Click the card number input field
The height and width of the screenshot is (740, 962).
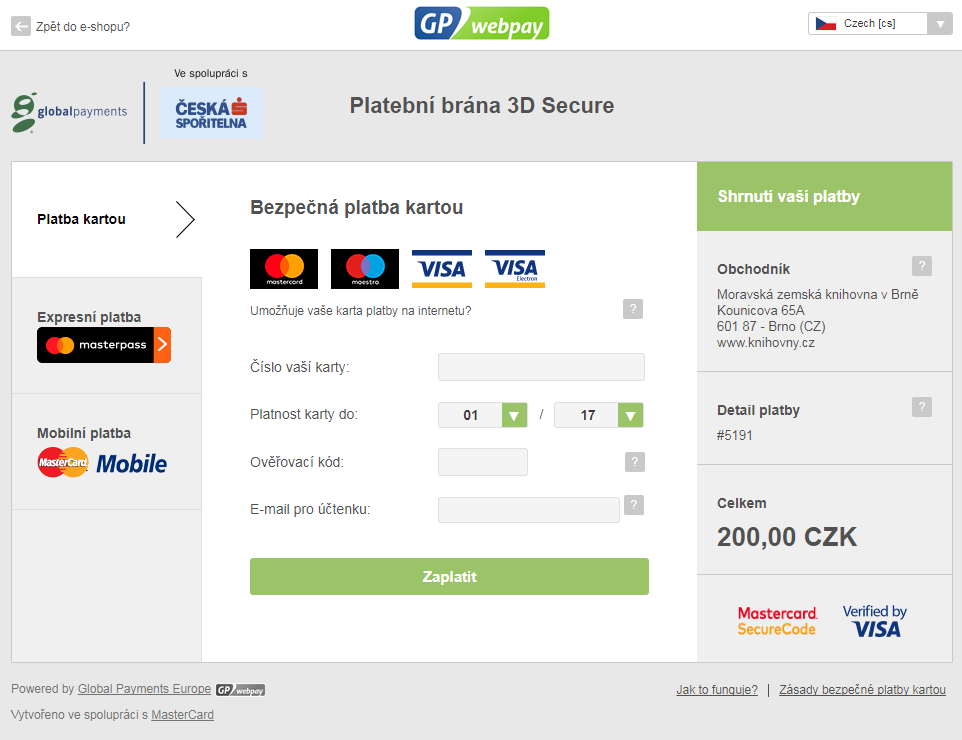click(x=541, y=367)
